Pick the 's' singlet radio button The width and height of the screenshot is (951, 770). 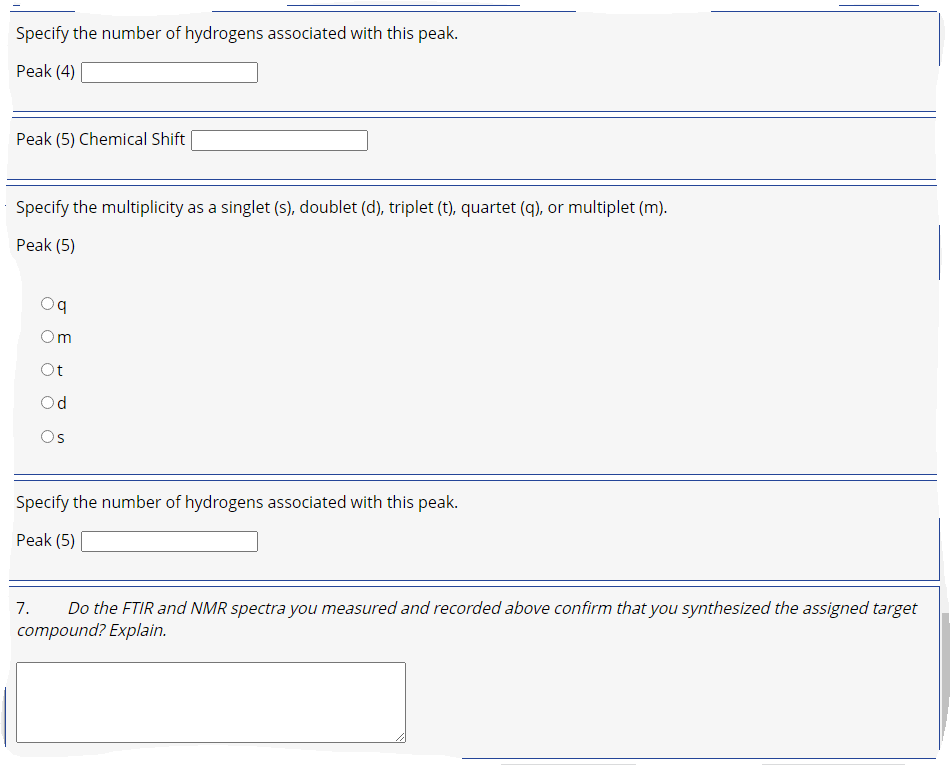click(x=47, y=436)
